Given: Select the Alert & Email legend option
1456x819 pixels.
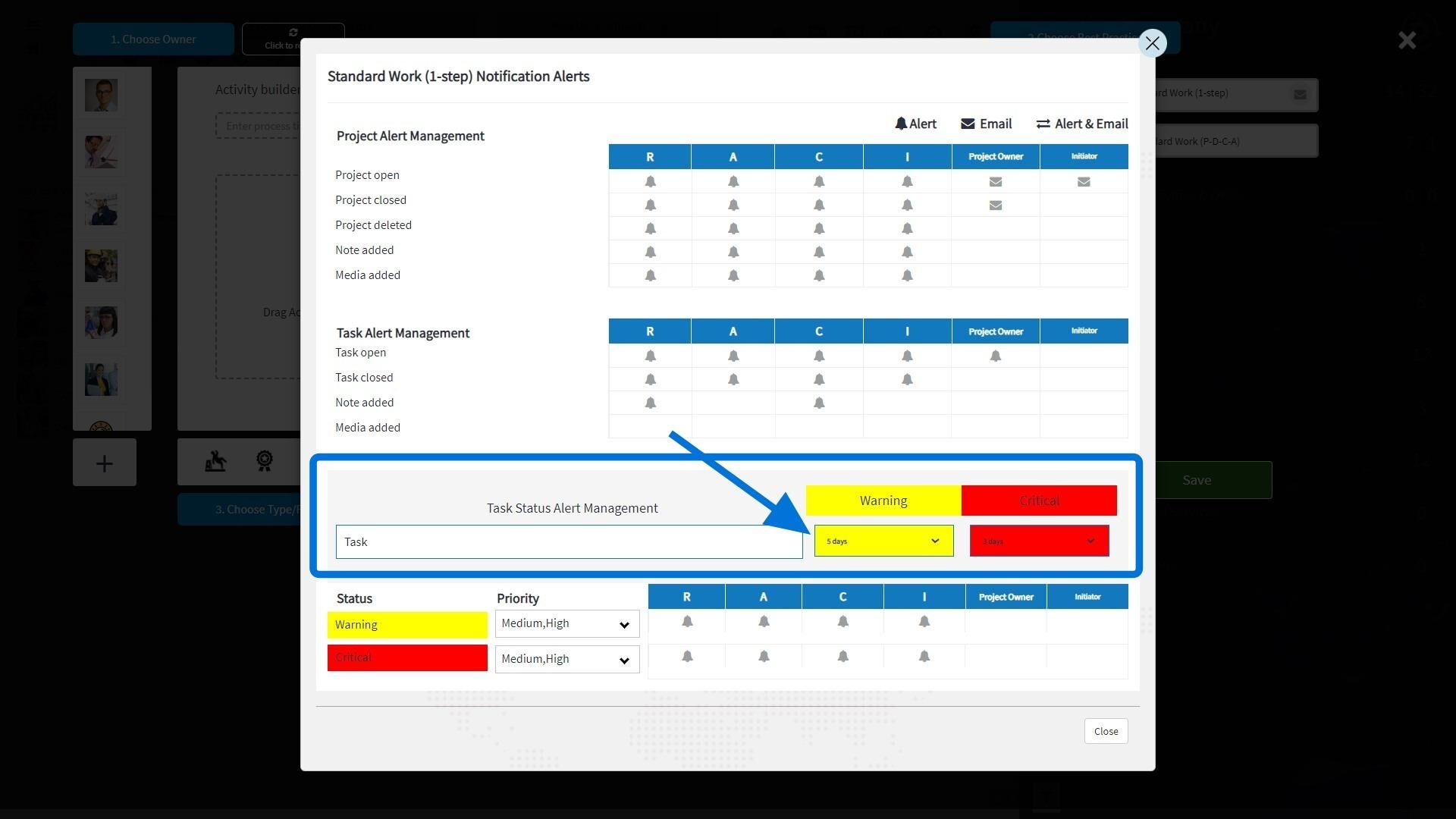Looking at the screenshot, I should point(1082,124).
